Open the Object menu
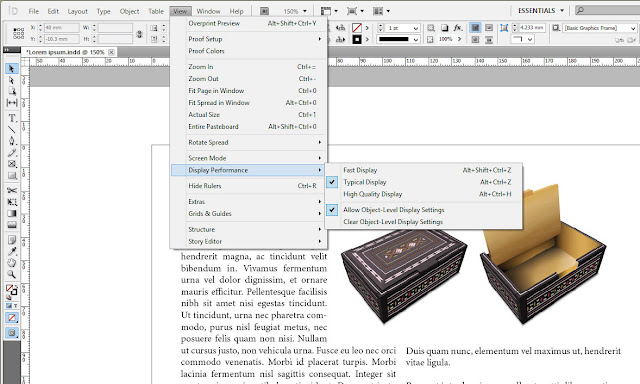The width and height of the screenshot is (640, 384). click(x=129, y=11)
